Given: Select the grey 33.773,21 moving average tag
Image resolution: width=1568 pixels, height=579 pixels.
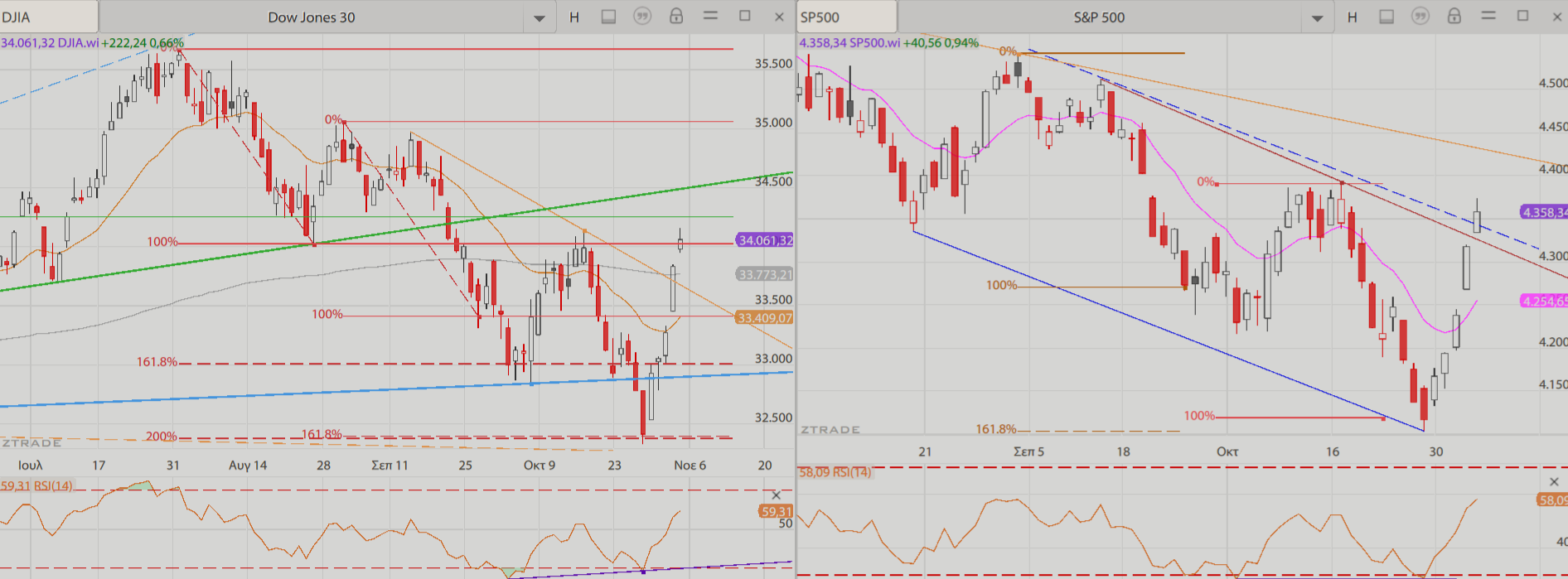Looking at the screenshot, I should click(x=764, y=274).
